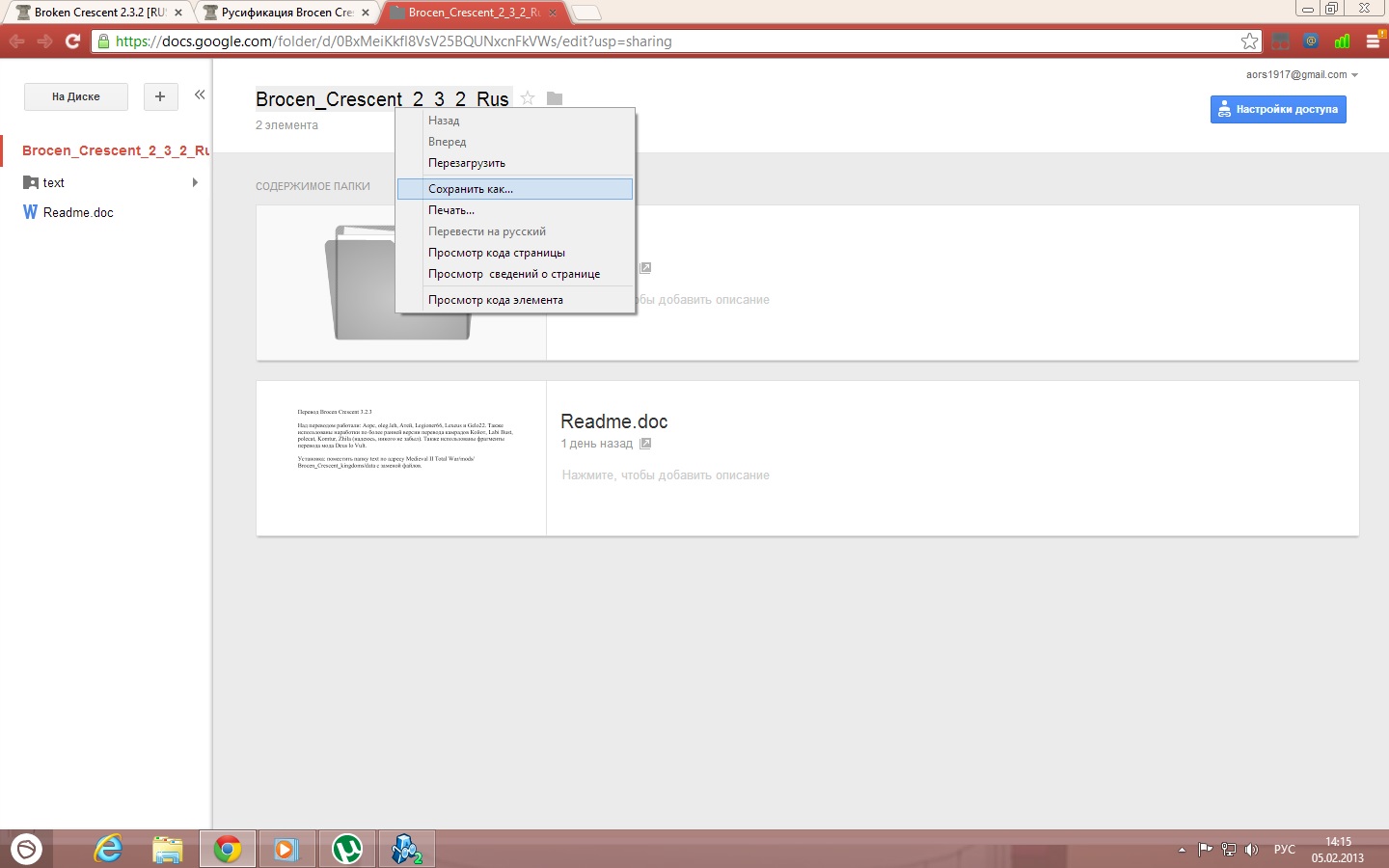Launch Internet Explorer from the taskbar
This screenshot has width=1389, height=868.
(108, 849)
